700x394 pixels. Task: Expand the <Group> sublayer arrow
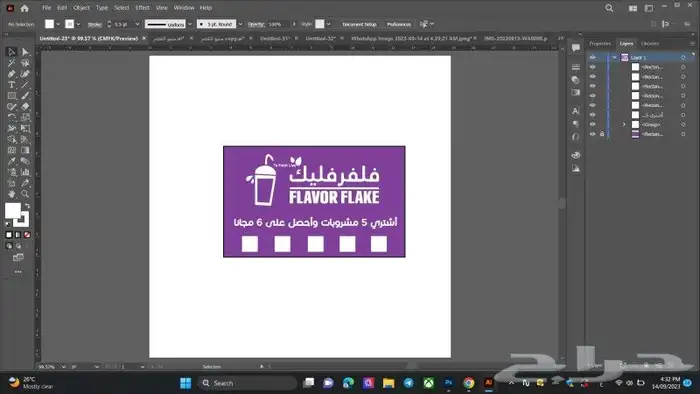click(x=624, y=124)
